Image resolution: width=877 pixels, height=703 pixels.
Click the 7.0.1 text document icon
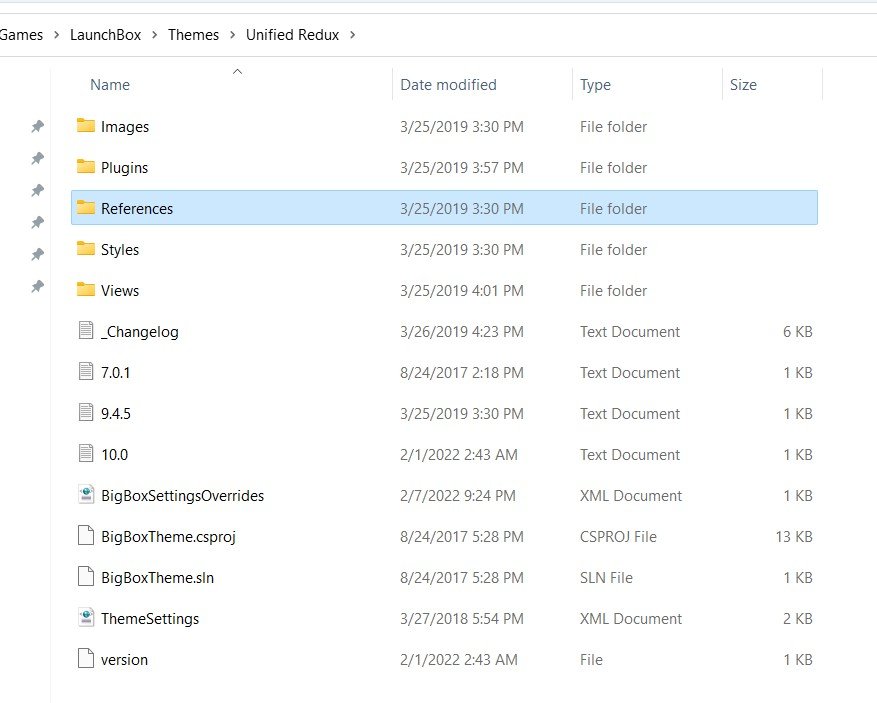[86, 371]
